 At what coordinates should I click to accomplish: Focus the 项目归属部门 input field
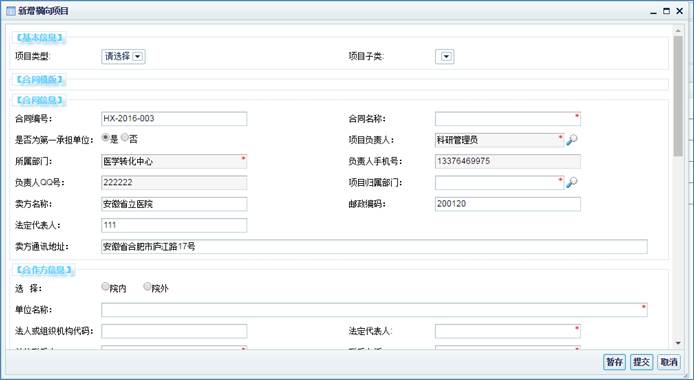pos(499,182)
